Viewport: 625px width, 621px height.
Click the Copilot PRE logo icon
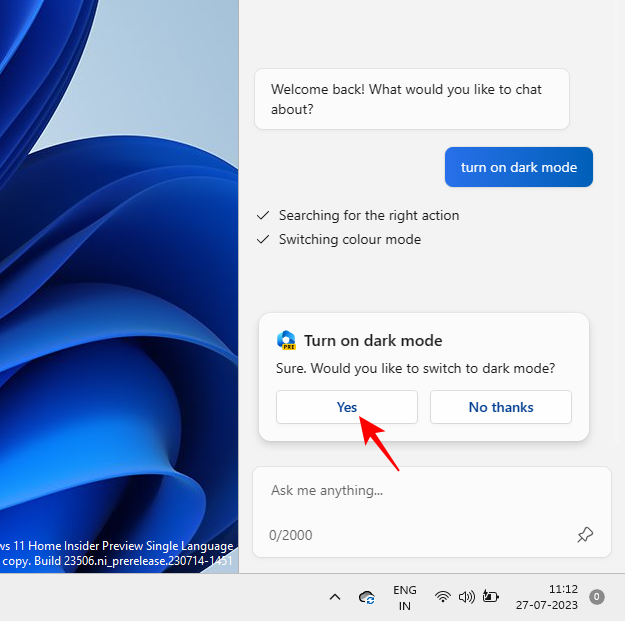point(286,340)
